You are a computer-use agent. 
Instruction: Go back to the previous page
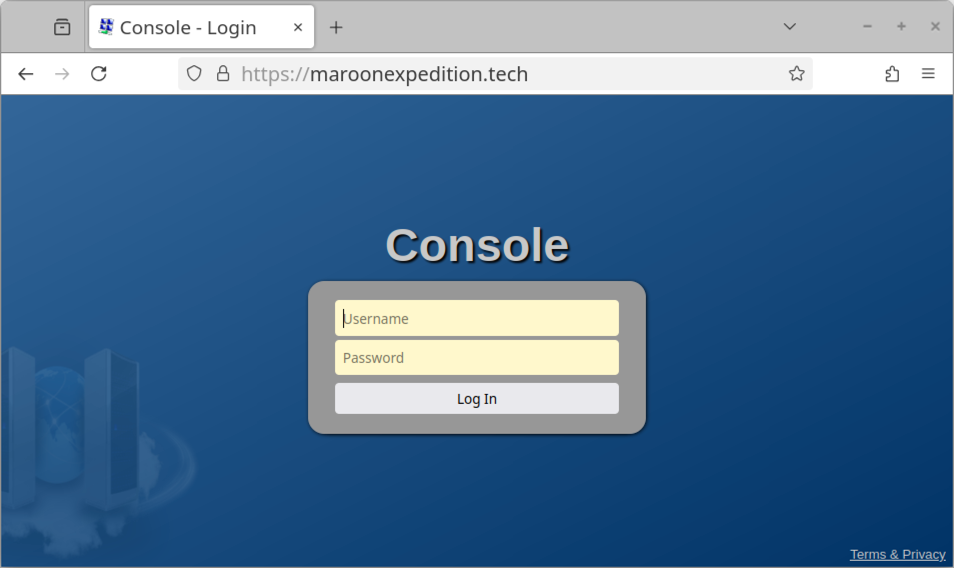tap(26, 74)
